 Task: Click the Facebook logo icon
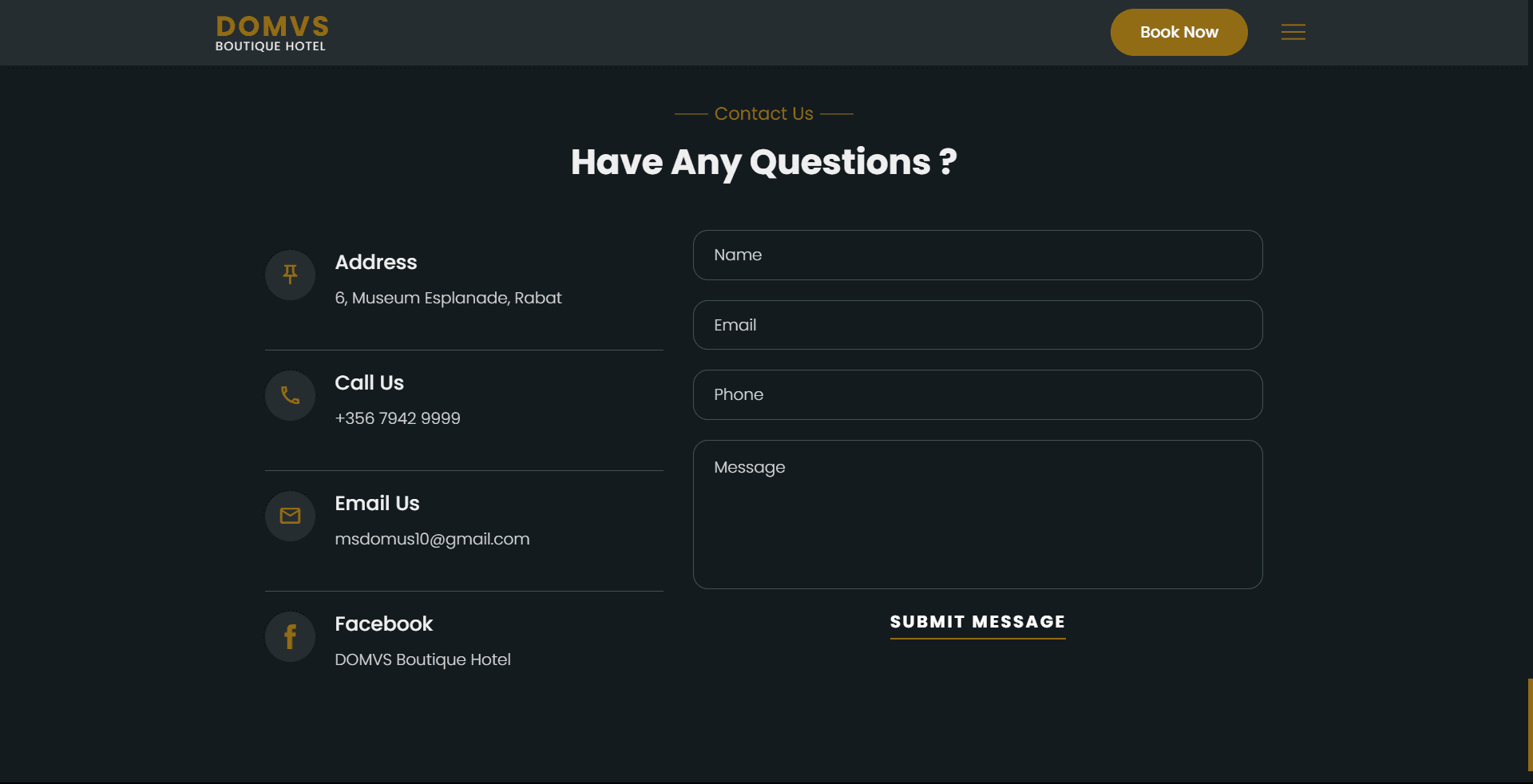point(290,636)
